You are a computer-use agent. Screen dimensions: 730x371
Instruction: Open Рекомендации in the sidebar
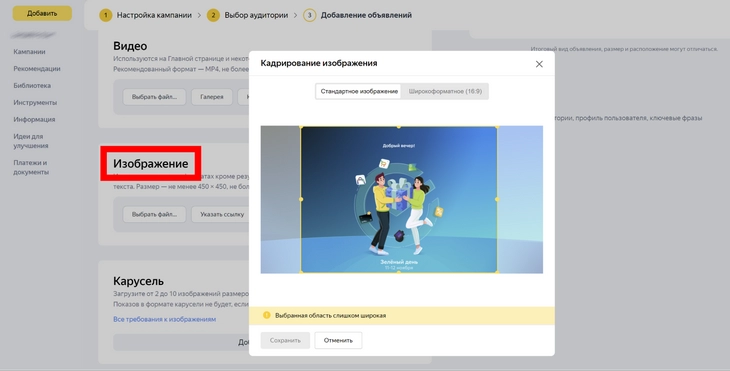coord(37,68)
